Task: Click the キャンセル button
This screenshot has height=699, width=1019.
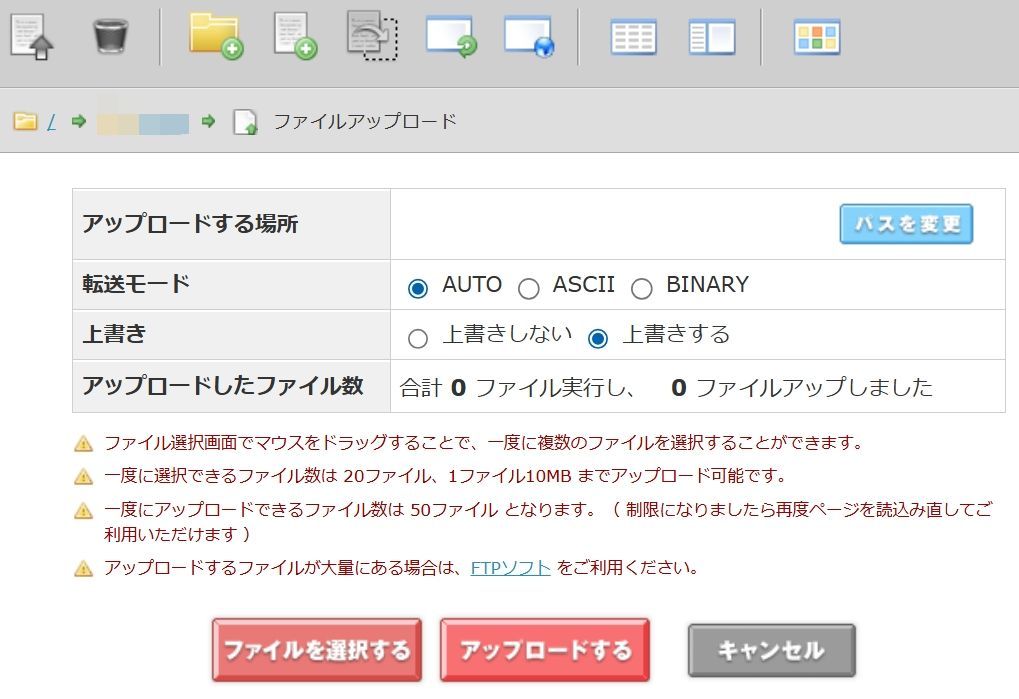Action: click(771, 650)
